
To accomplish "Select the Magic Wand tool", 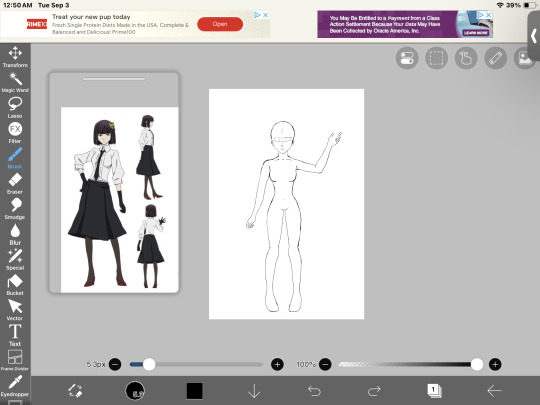I will click(15, 82).
